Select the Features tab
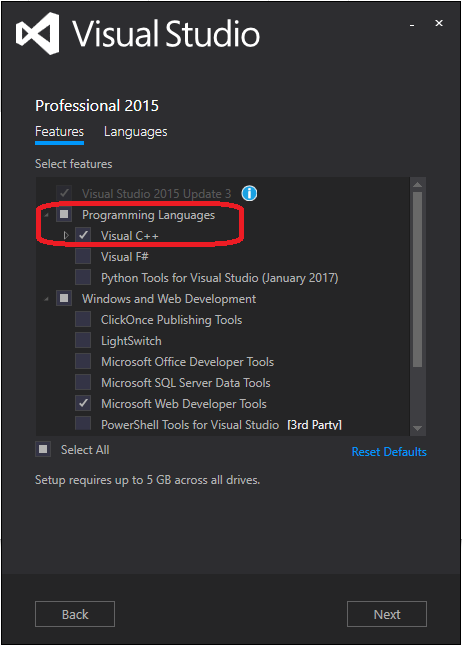This screenshot has height=647, width=462. point(59,132)
